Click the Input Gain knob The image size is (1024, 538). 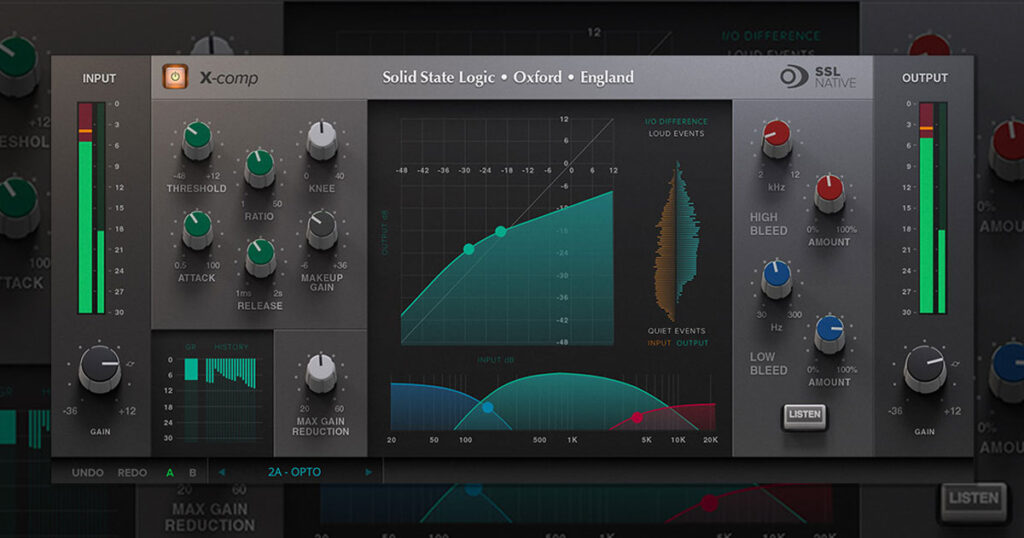click(x=100, y=369)
